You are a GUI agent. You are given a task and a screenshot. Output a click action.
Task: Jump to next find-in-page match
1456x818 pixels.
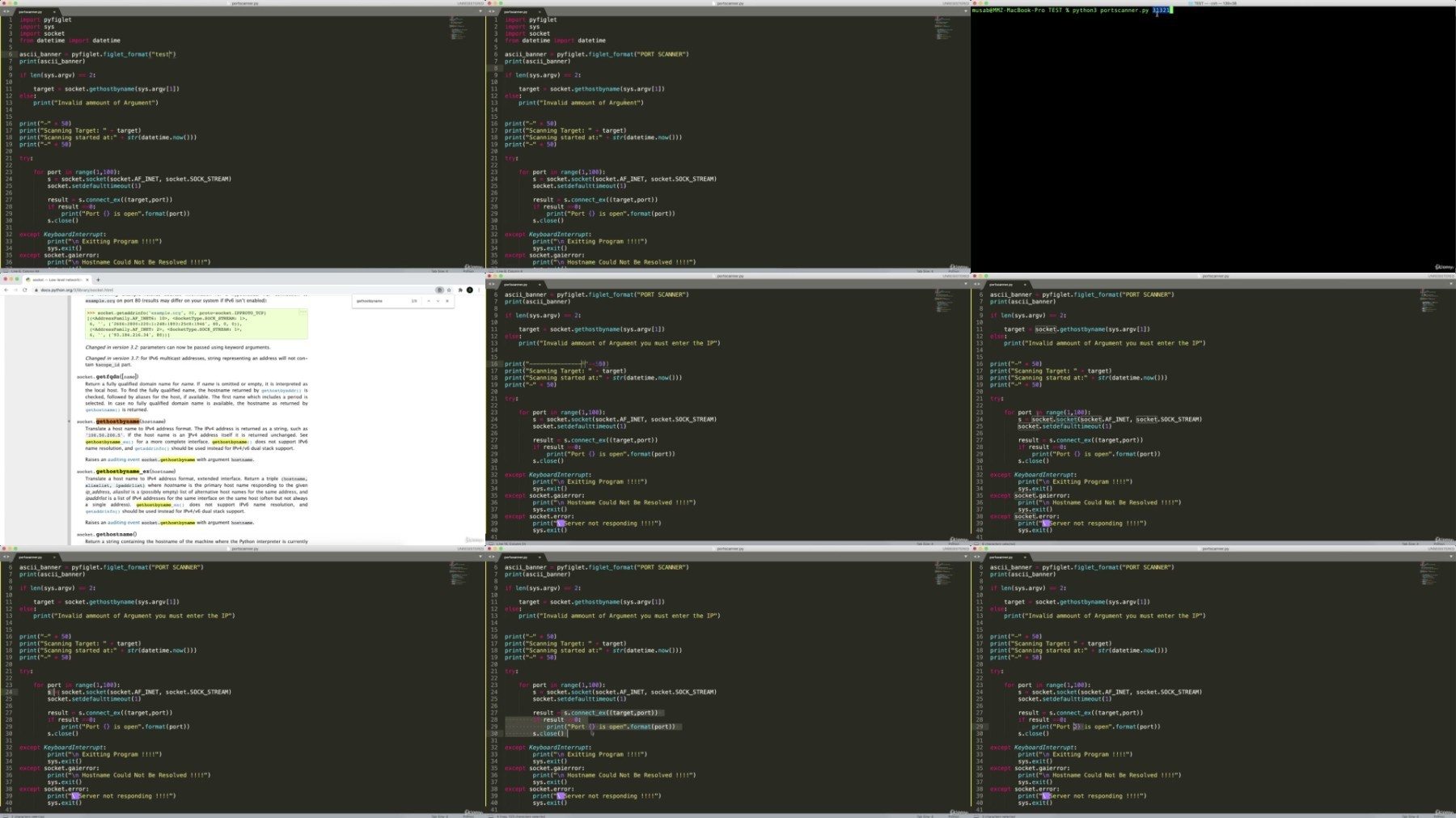[438, 301]
